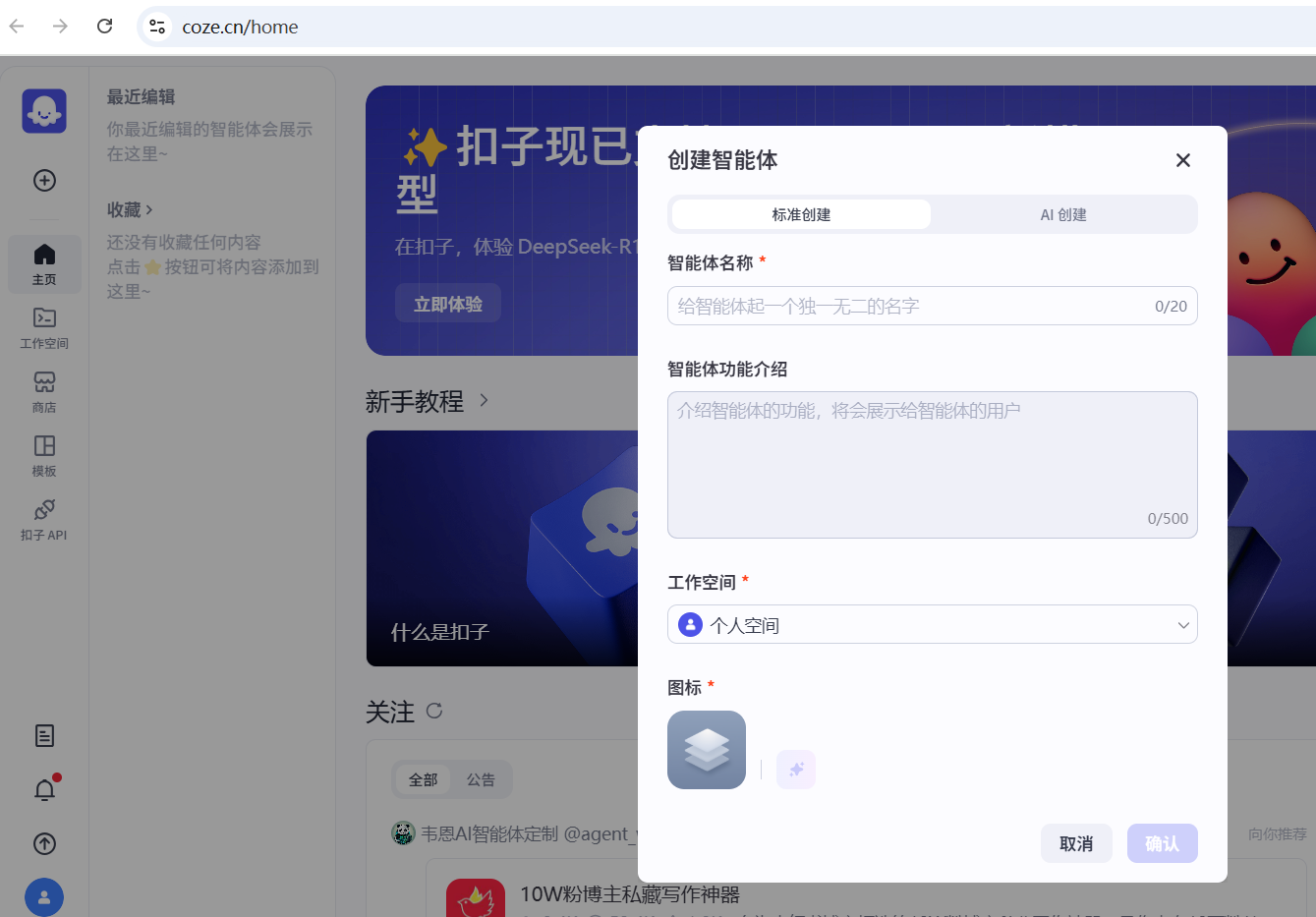Switch to the AI 创建 tab
The width and height of the screenshot is (1316, 917).
coord(1063,214)
